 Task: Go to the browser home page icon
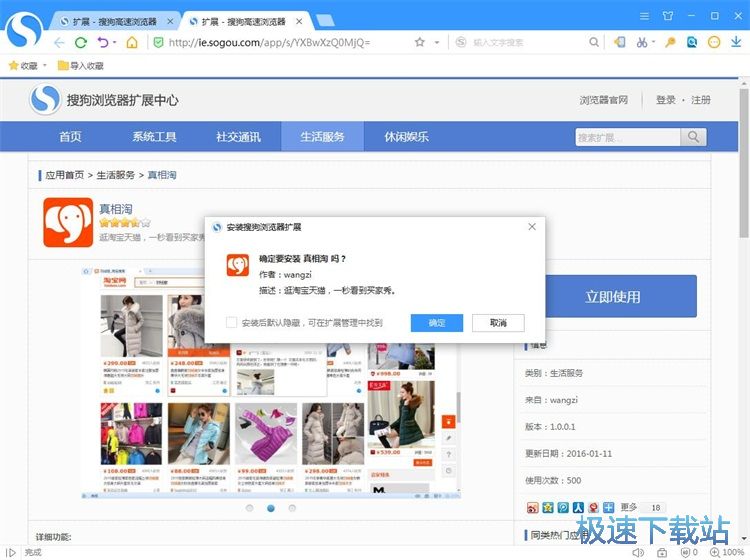pos(132,43)
